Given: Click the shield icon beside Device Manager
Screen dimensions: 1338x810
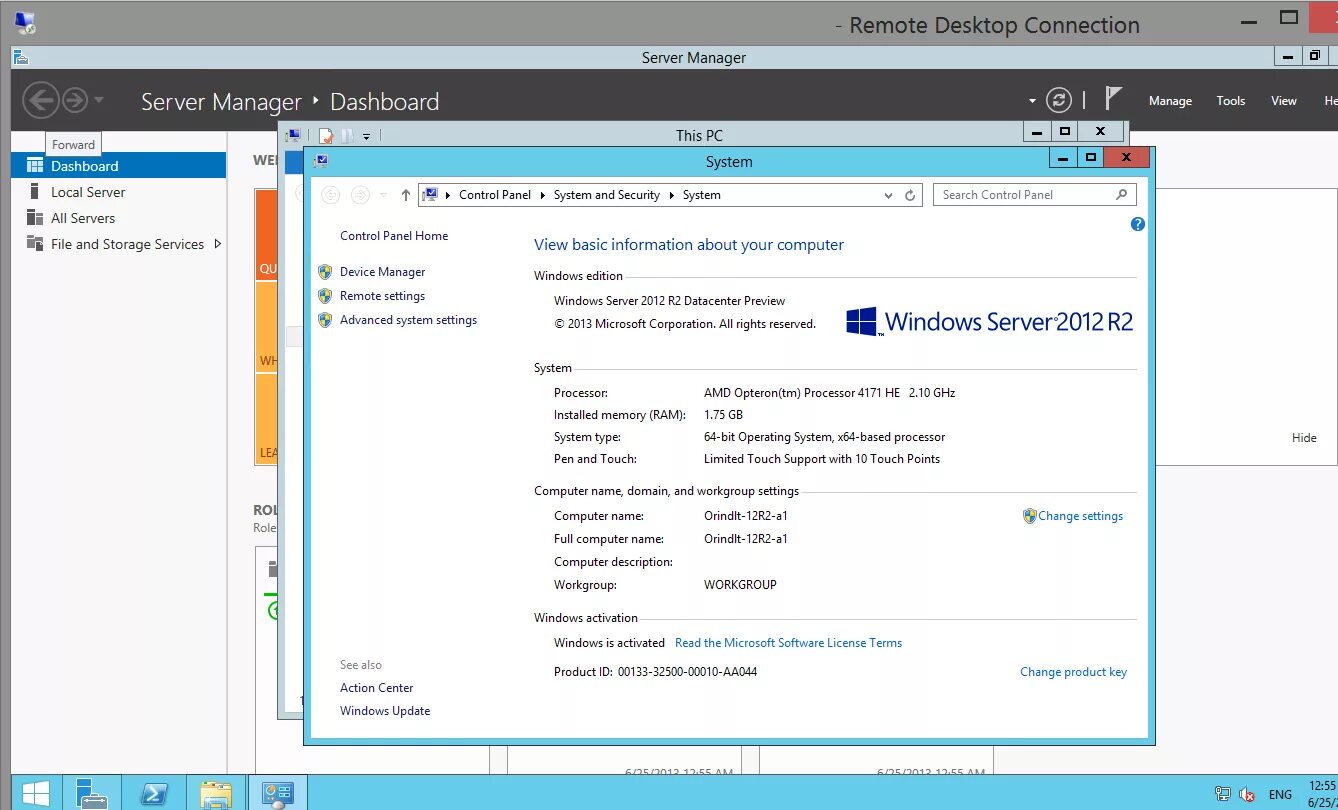Looking at the screenshot, I should [x=324, y=272].
